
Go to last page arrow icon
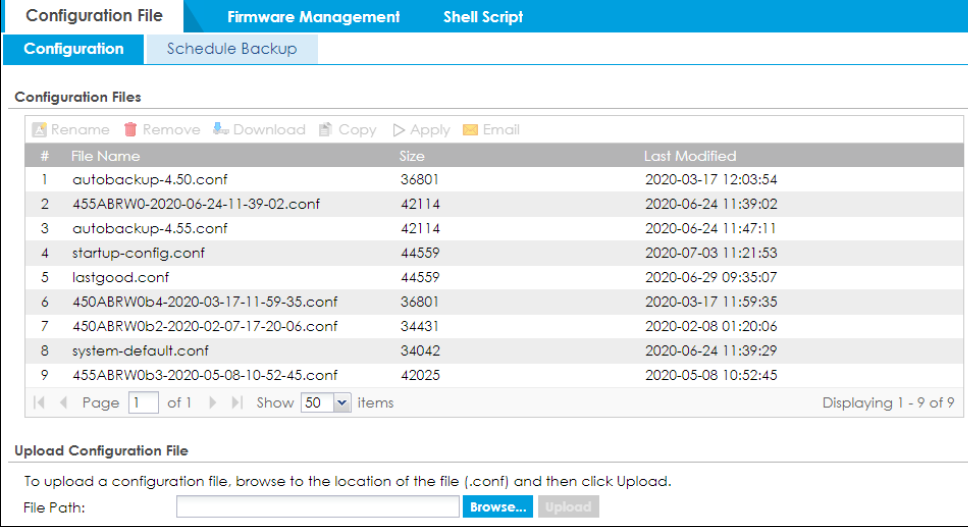point(237,403)
